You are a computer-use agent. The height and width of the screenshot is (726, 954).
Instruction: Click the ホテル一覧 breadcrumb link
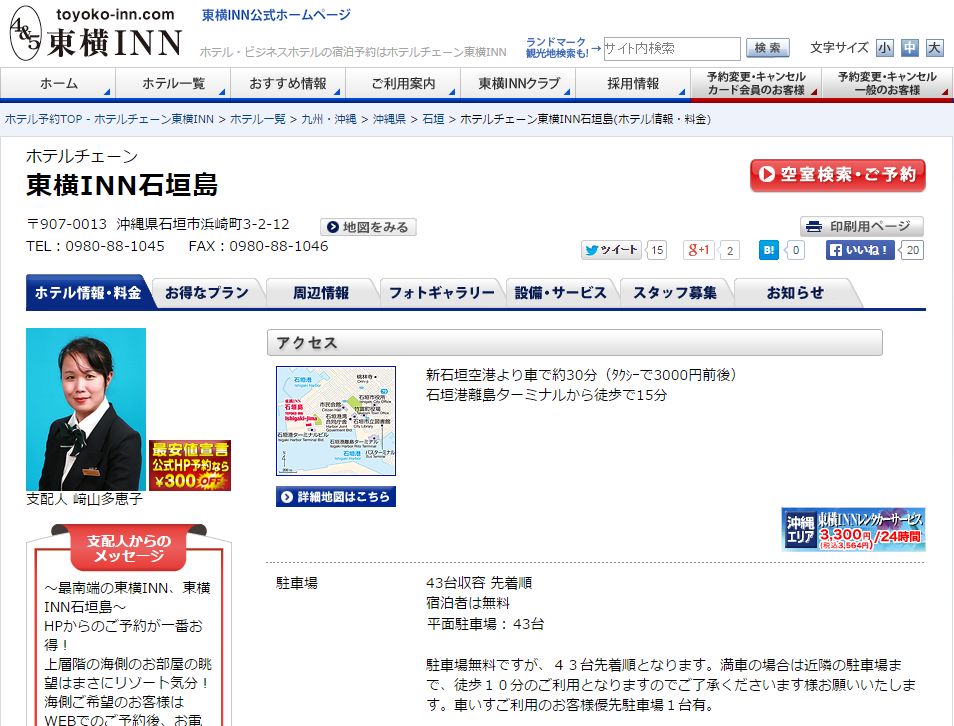point(258,119)
